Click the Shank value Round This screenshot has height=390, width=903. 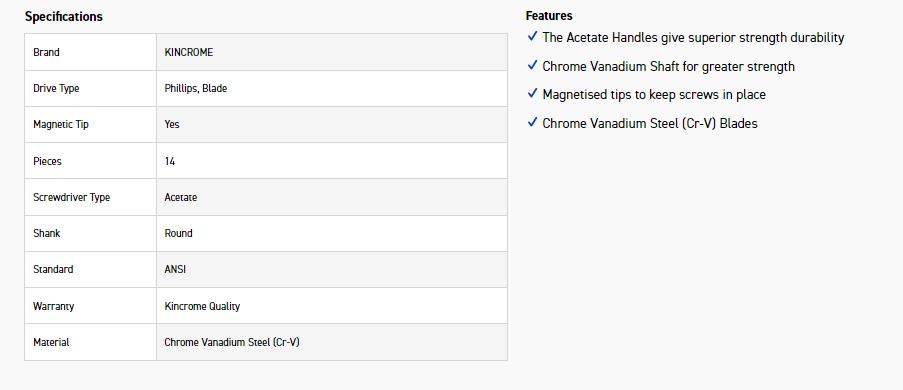[x=178, y=233]
